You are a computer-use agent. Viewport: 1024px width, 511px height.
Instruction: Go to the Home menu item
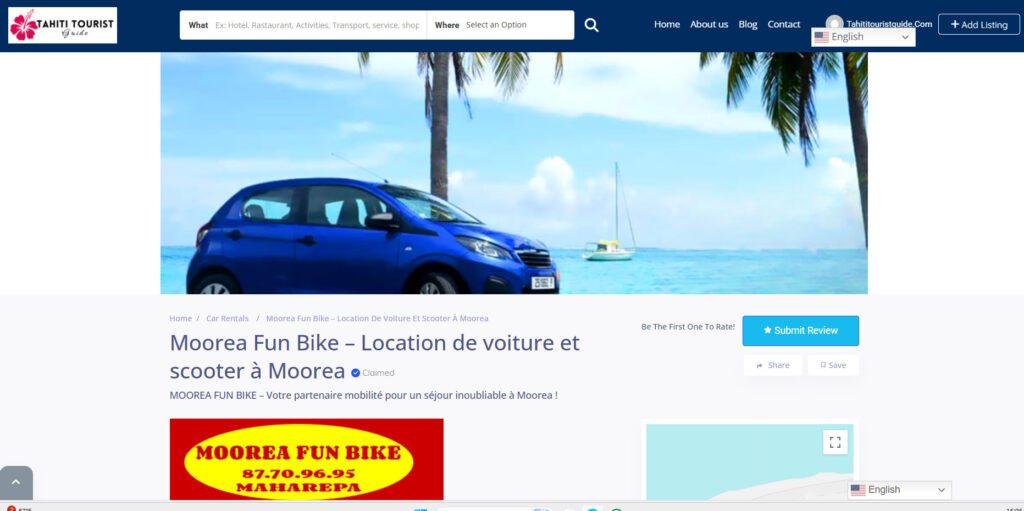coord(667,25)
